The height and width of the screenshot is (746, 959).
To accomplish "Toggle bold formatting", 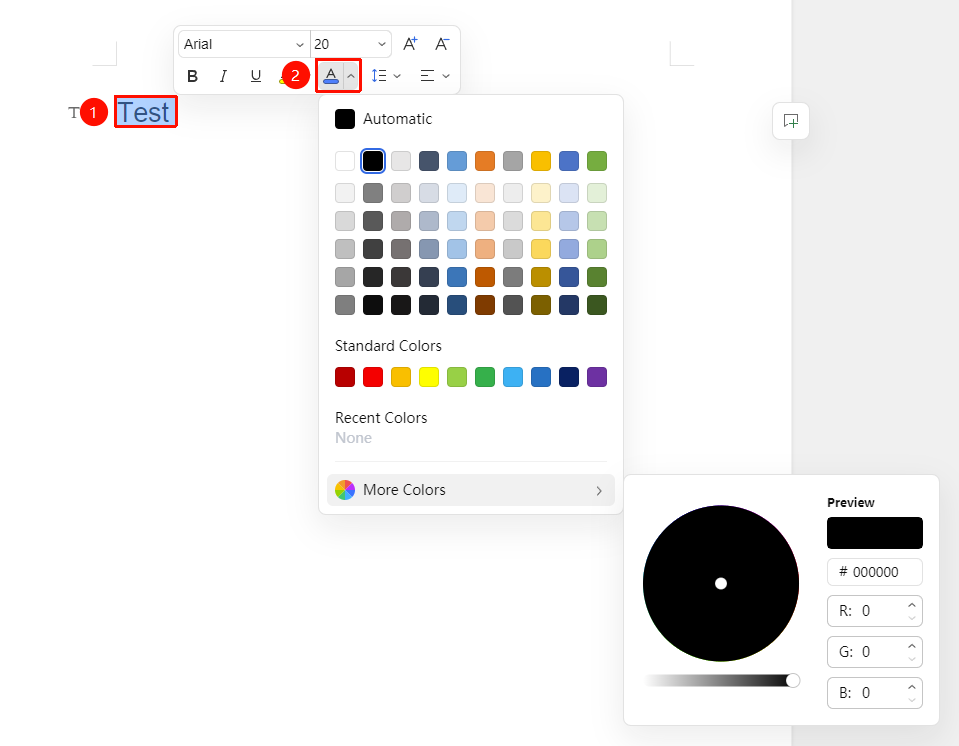I will 192,76.
